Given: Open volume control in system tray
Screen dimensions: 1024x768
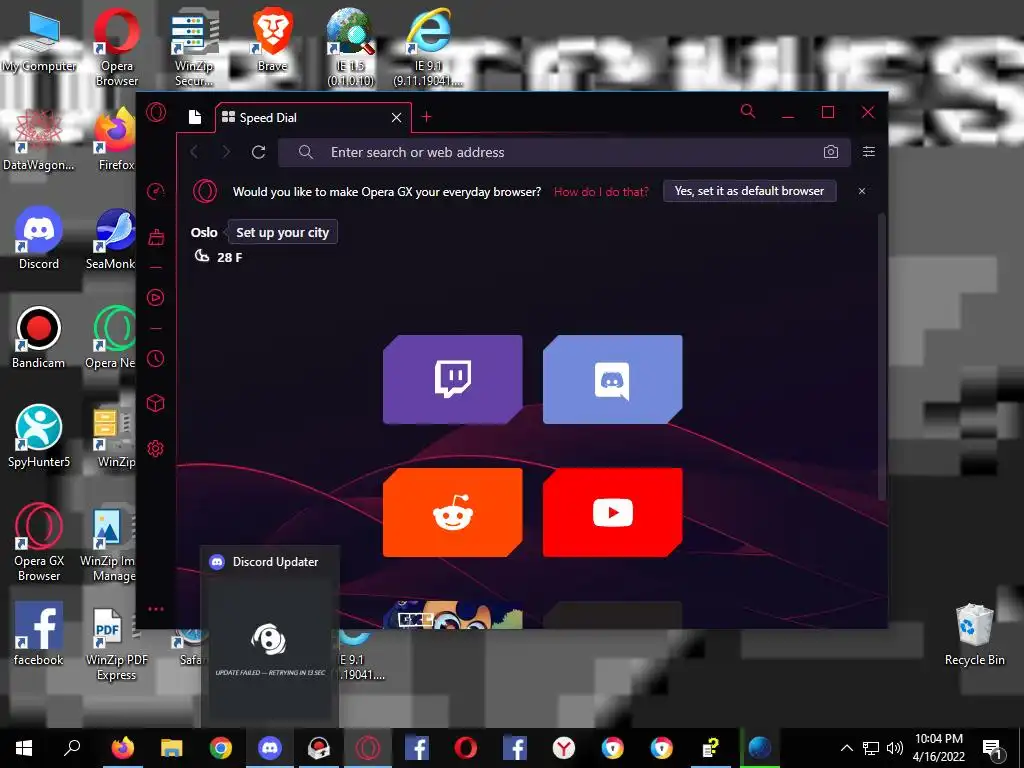Looking at the screenshot, I should click(895, 748).
